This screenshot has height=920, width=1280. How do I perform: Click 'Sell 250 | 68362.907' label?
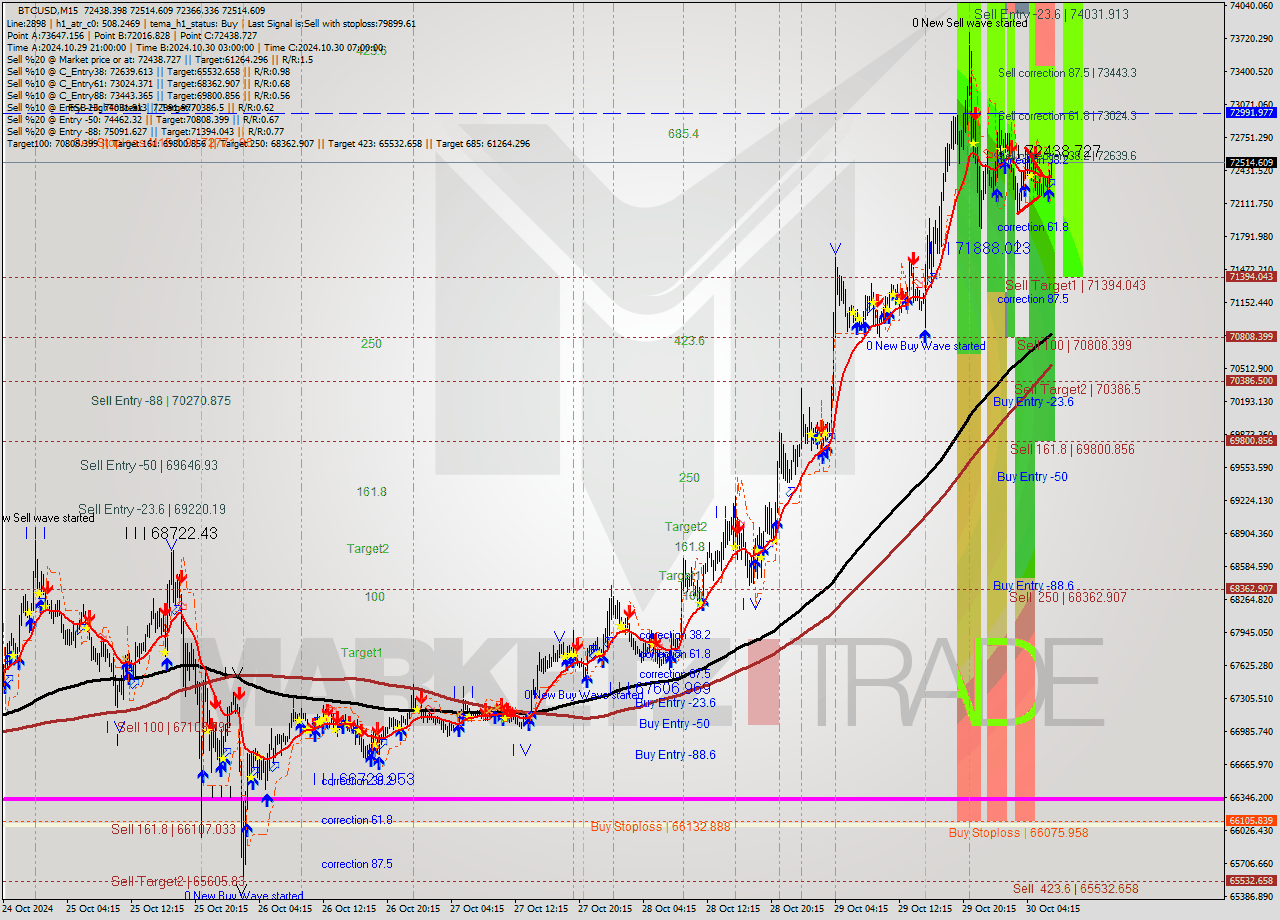pyautogui.click(x=1068, y=598)
